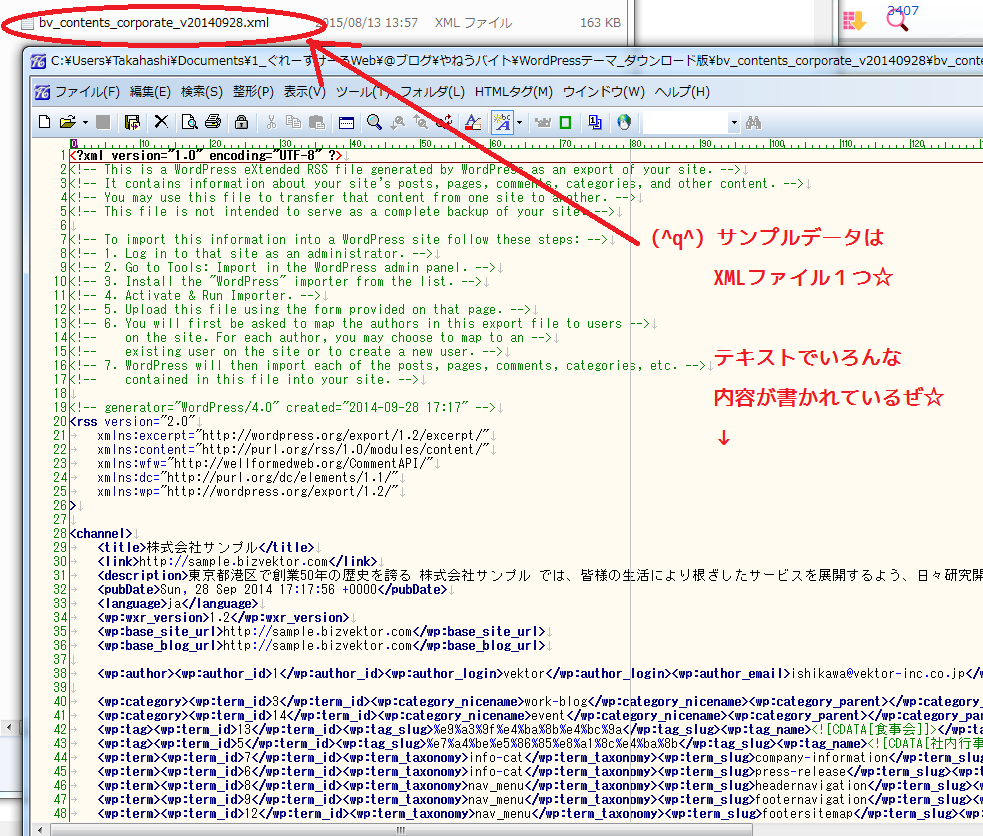The width and height of the screenshot is (983, 836).
Task: Open the ファイル(F) menu
Action: coord(87,92)
